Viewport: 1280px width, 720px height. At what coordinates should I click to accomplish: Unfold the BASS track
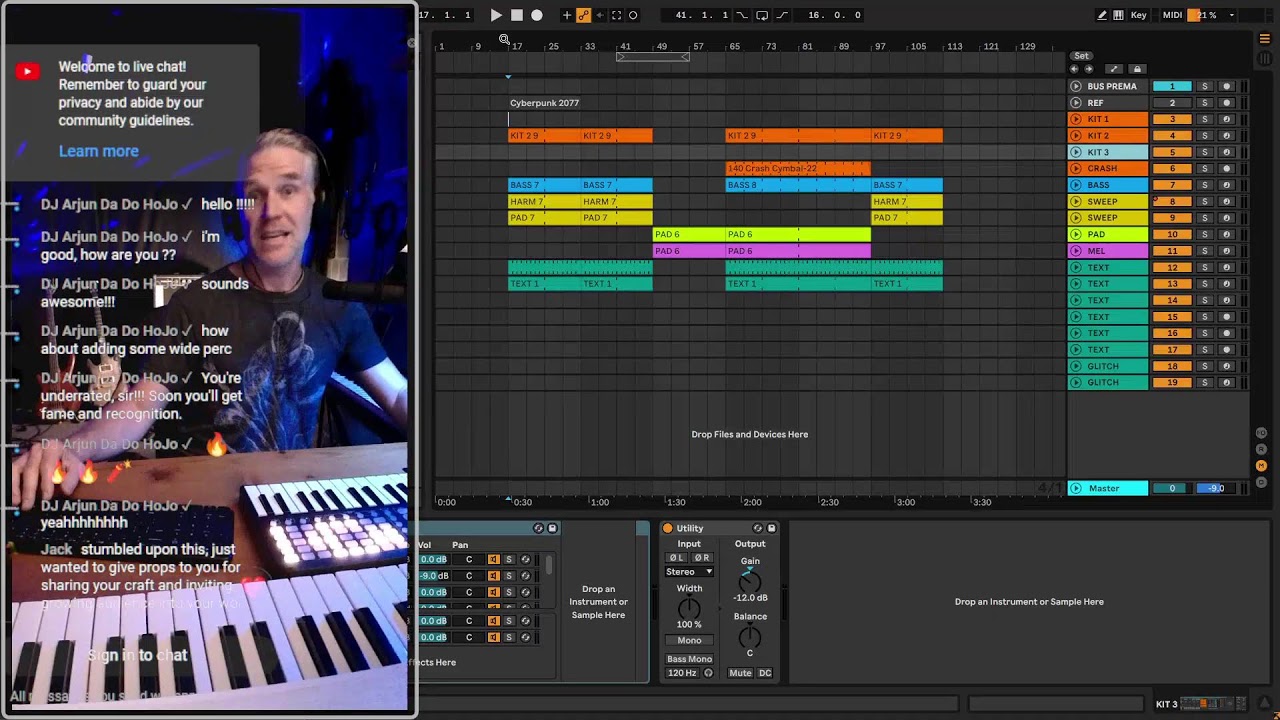[1076, 185]
